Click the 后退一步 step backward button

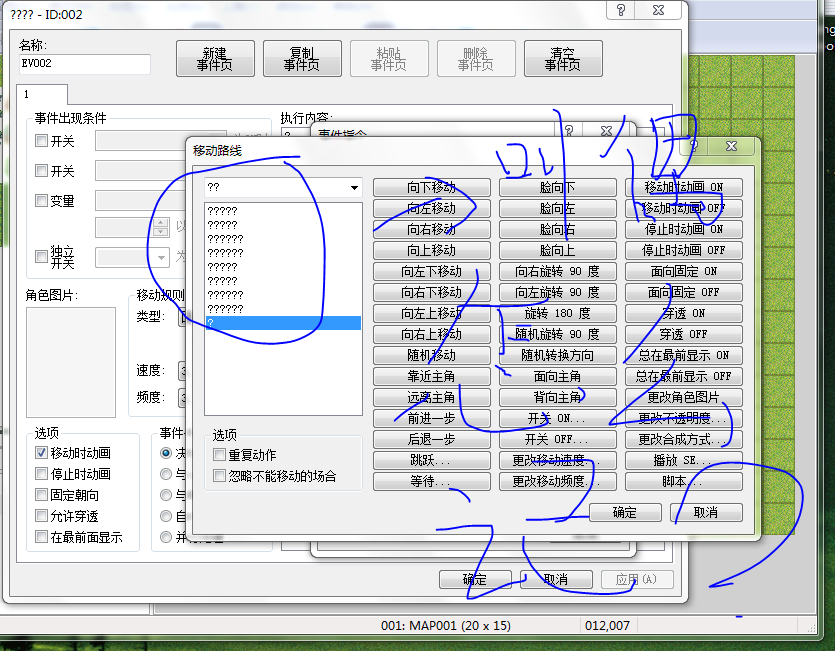(x=431, y=440)
